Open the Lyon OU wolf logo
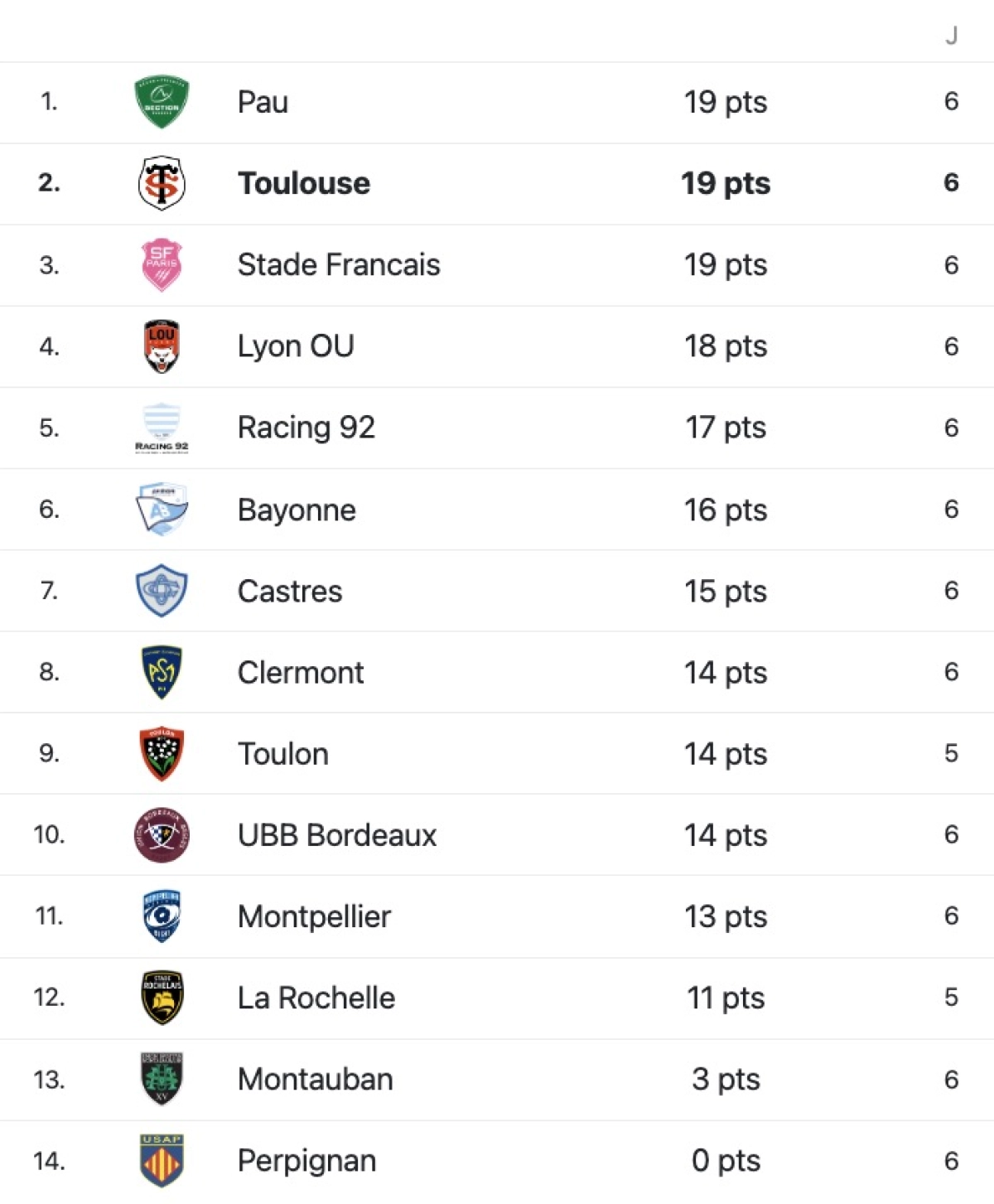The width and height of the screenshot is (994, 1204). 162,346
